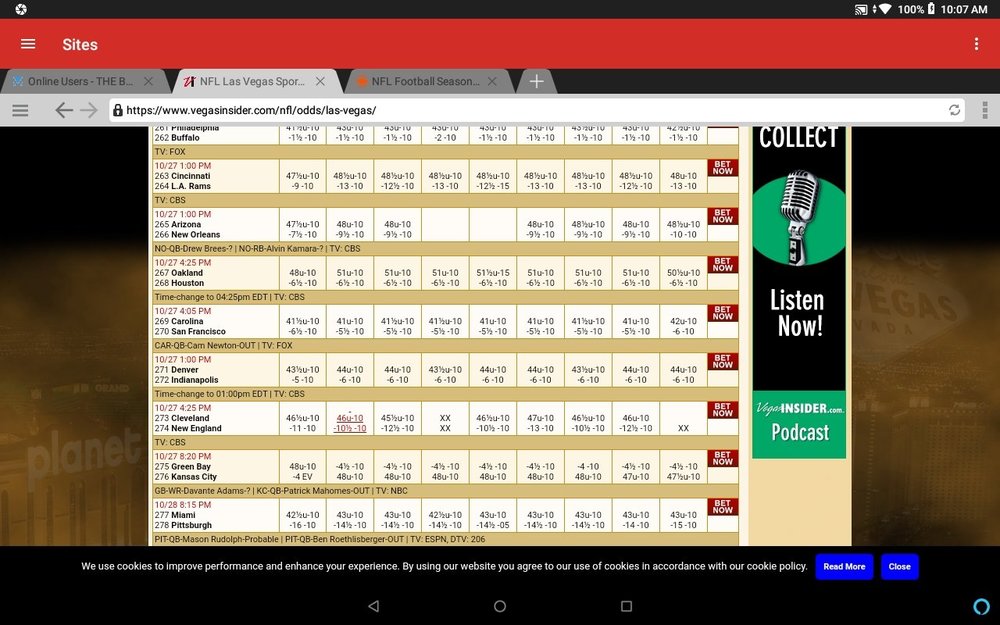1000x625 pixels.
Task: Select the New England team name
Action: 196,429
